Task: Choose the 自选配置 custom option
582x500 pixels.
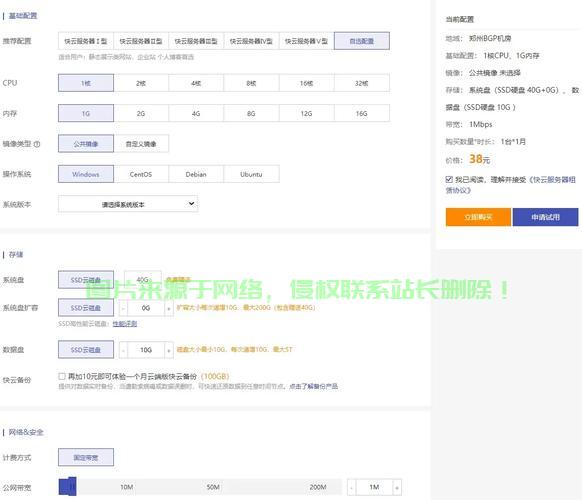Action: click(x=362, y=41)
